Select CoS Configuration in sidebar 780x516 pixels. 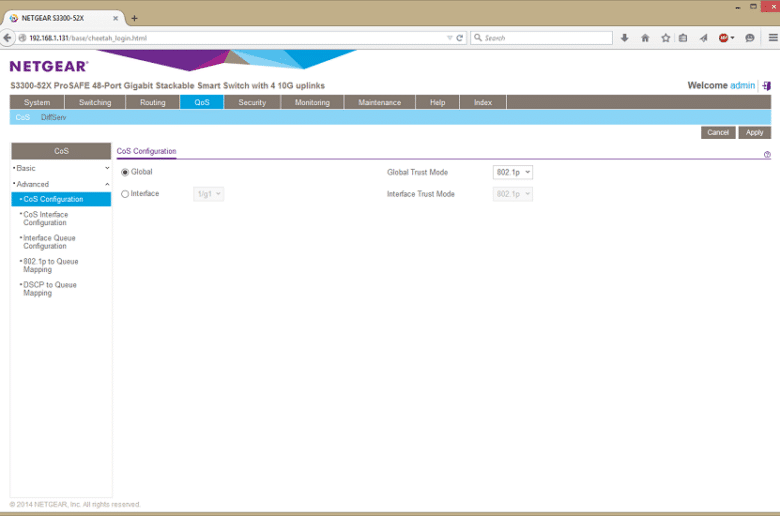pos(61,199)
